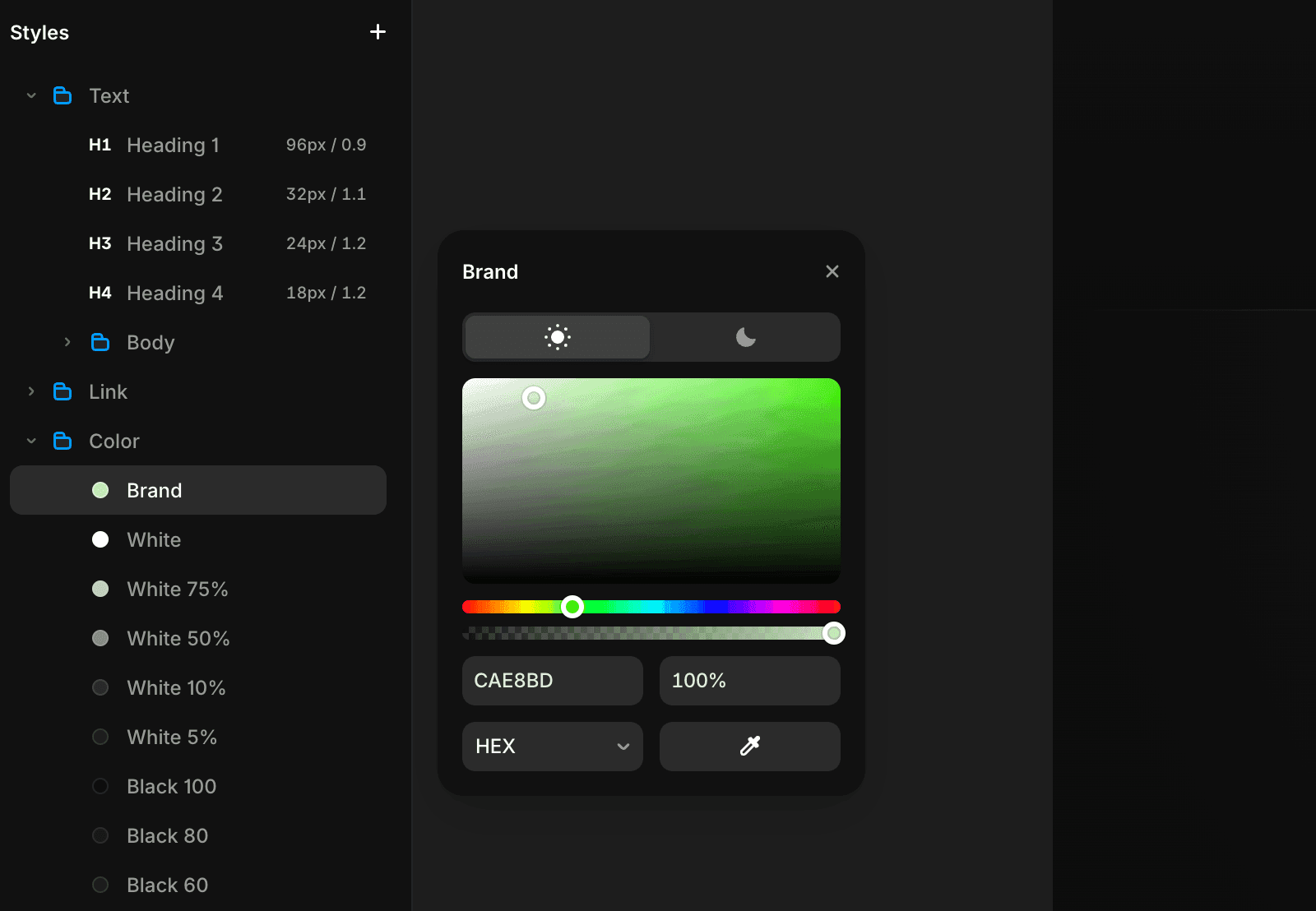The image size is (1316, 911).
Task: Select the Black 100 color style
Action: 170,786
